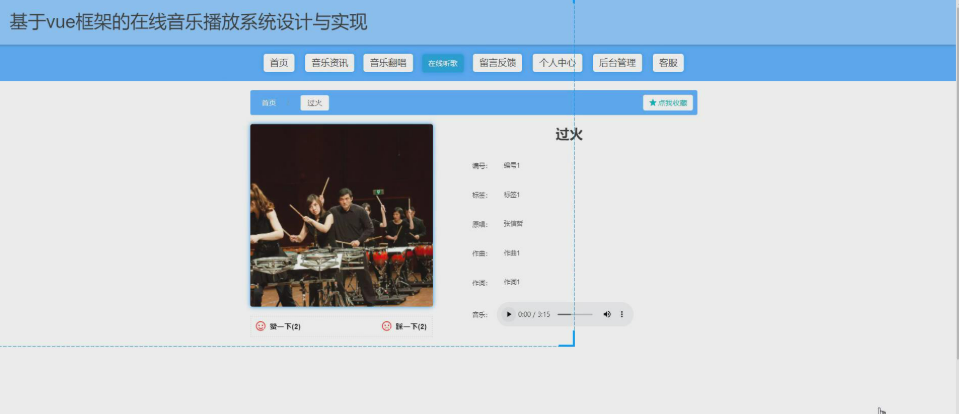
Task: Click the 首页 breadcrumb link
Action: [x=269, y=103]
